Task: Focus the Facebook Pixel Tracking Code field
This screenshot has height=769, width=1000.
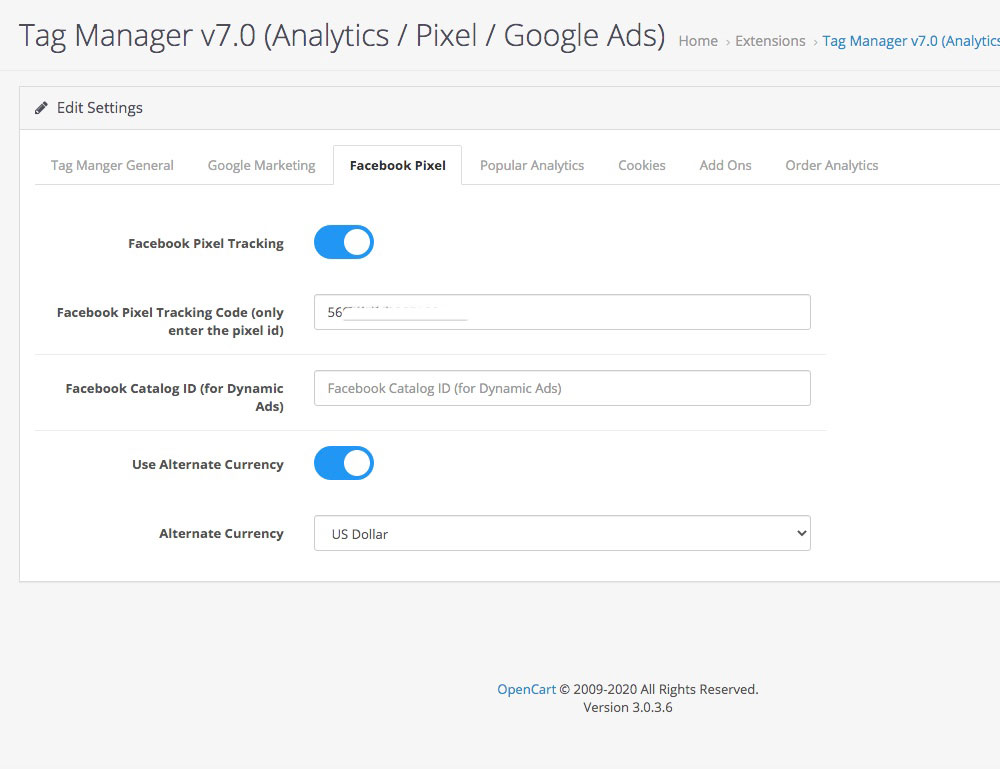Action: 562,312
